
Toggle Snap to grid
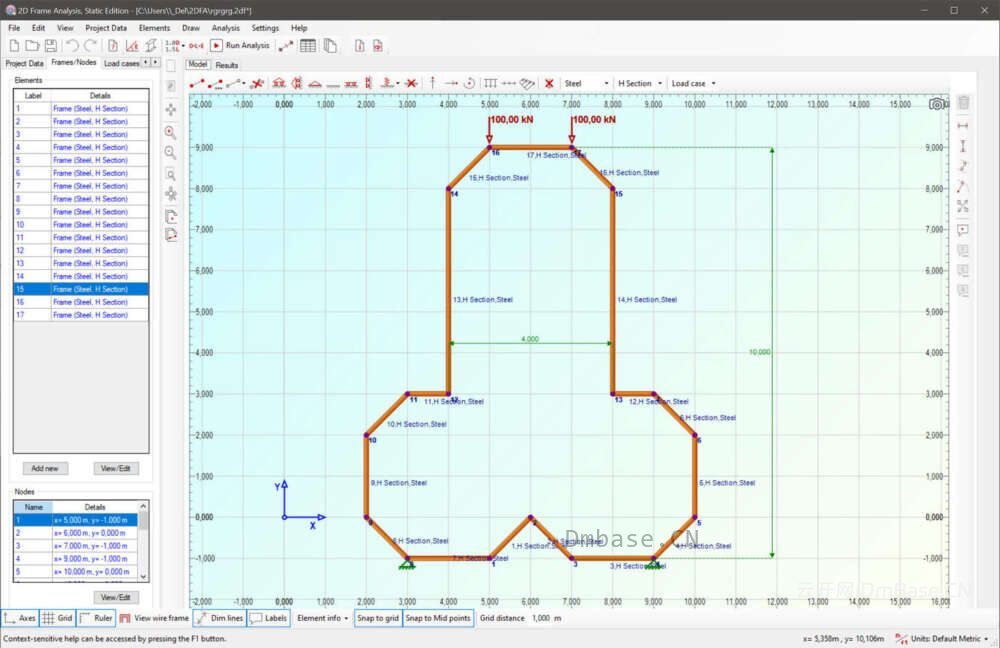[378, 618]
